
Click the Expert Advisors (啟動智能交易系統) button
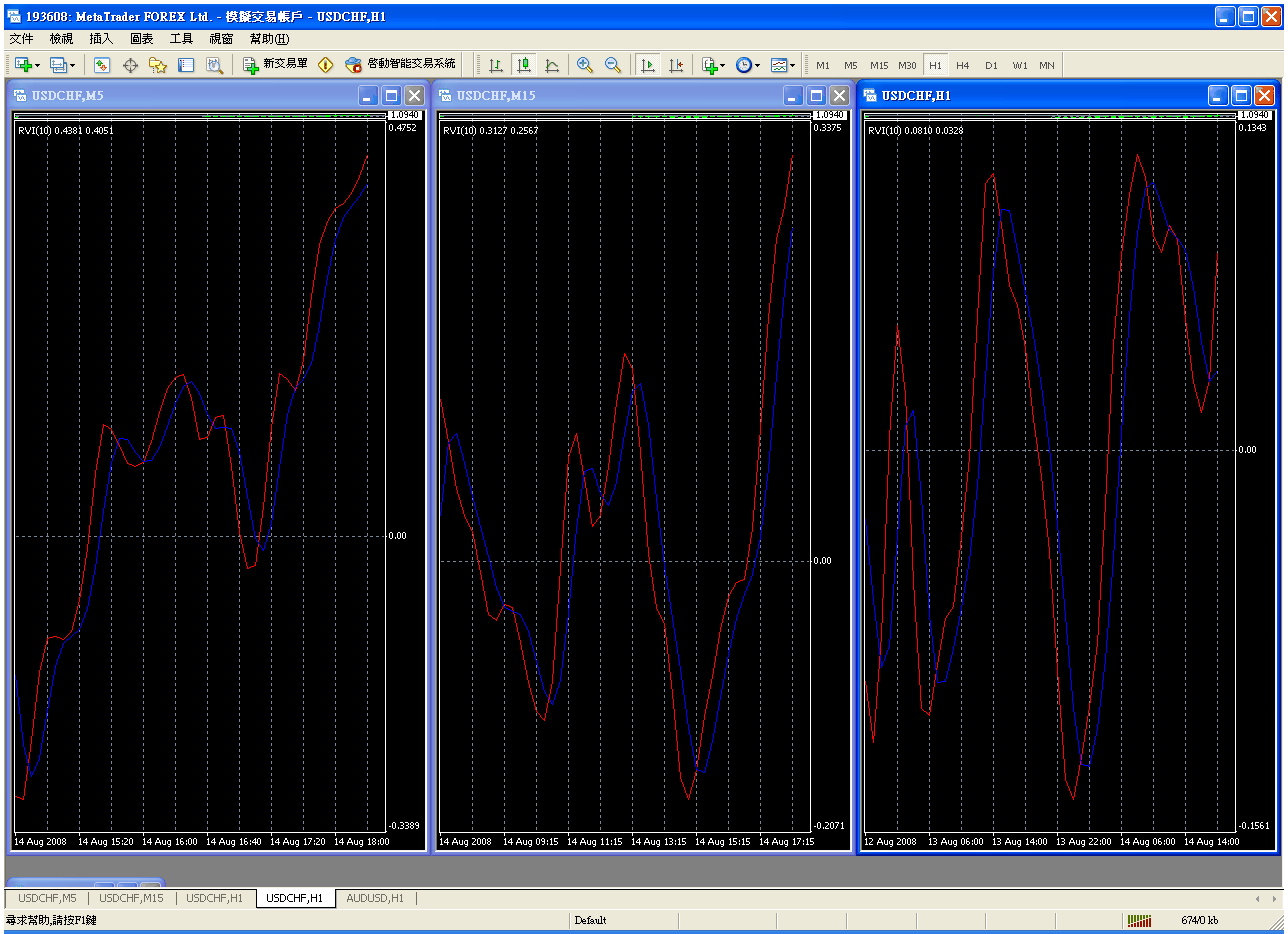400,65
